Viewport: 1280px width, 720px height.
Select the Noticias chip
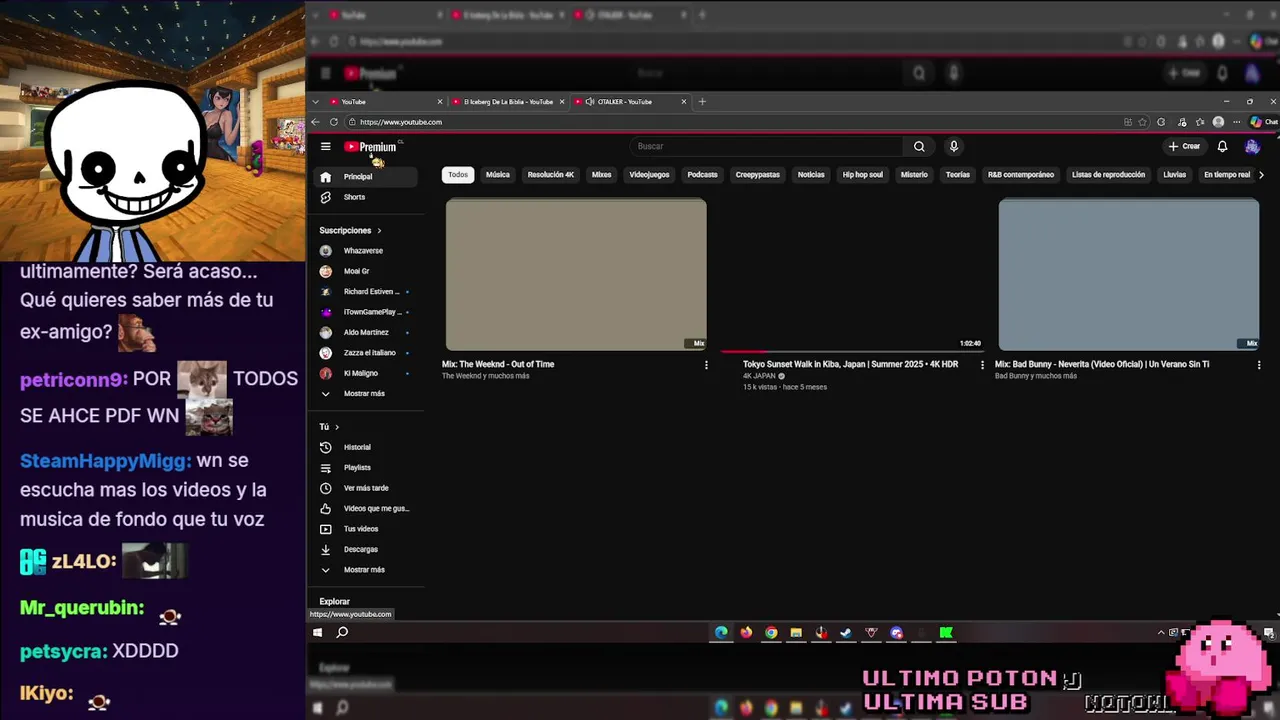click(811, 174)
